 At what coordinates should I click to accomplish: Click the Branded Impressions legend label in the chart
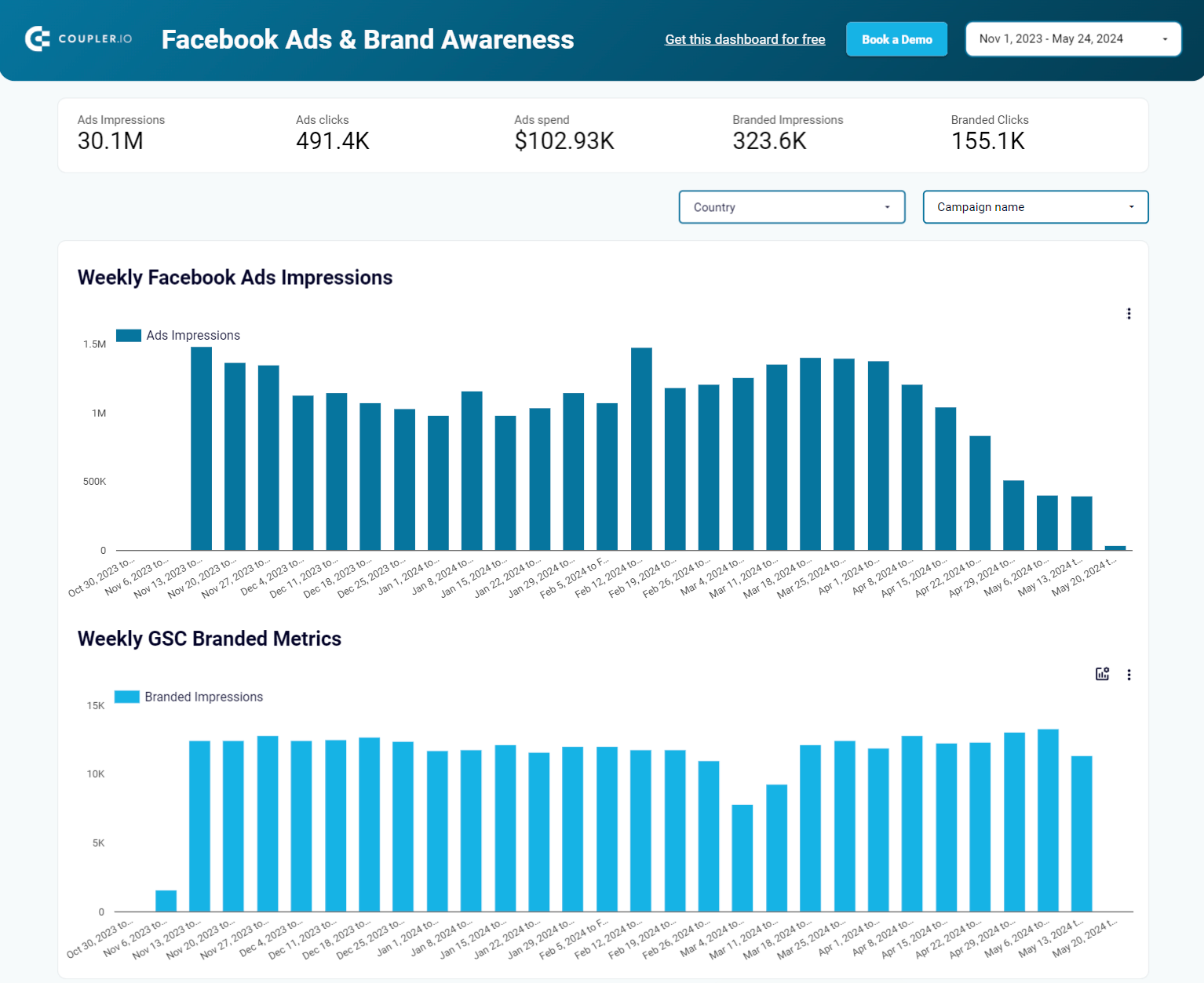pyautogui.click(x=204, y=697)
